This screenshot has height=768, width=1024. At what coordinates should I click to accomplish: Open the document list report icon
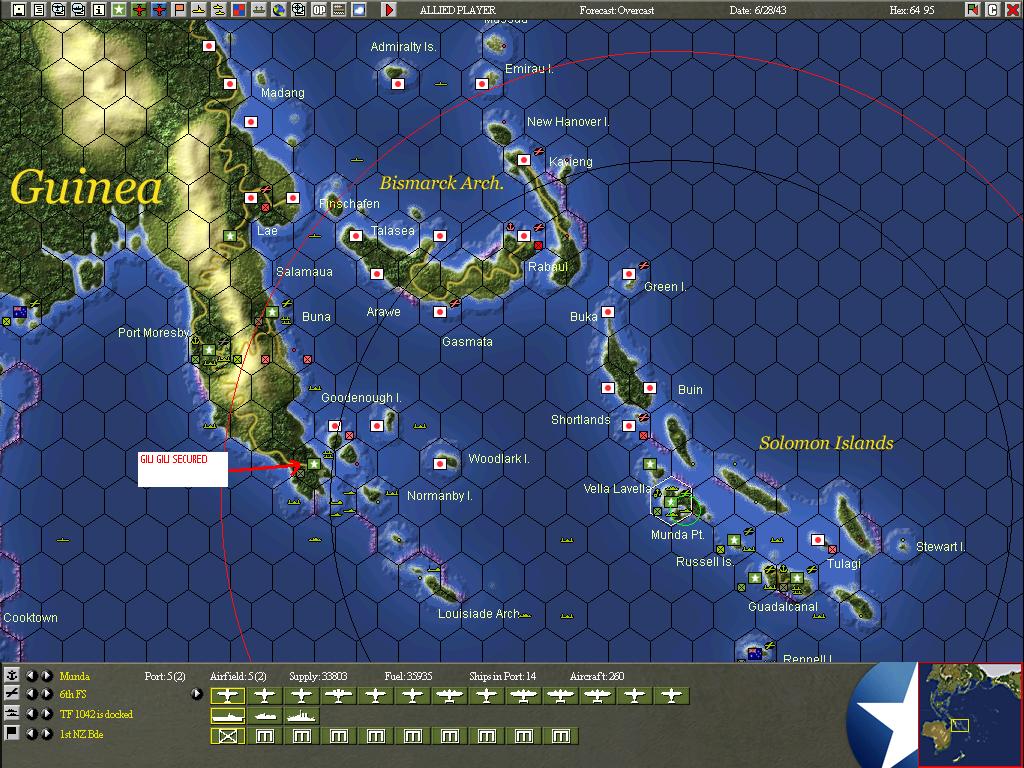pos(39,10)
